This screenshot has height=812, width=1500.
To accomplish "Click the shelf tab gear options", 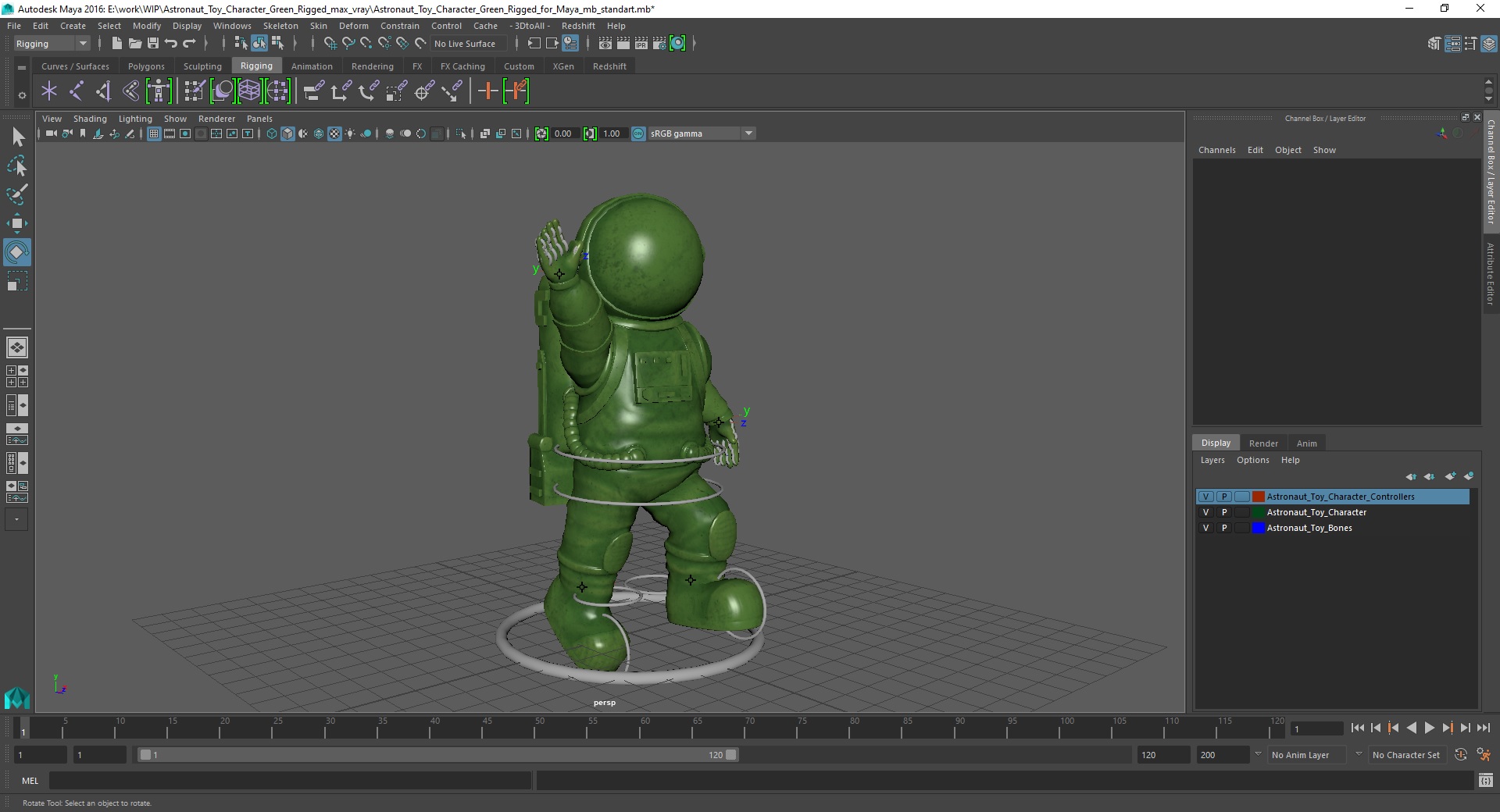I will 22,95.
